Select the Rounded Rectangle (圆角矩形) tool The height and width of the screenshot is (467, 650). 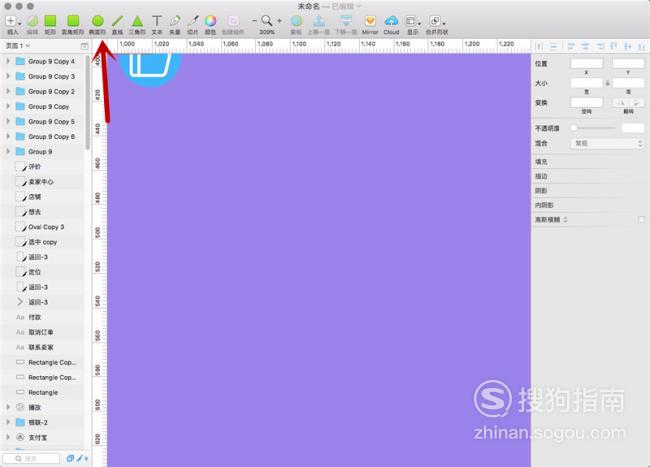(73, 24)
